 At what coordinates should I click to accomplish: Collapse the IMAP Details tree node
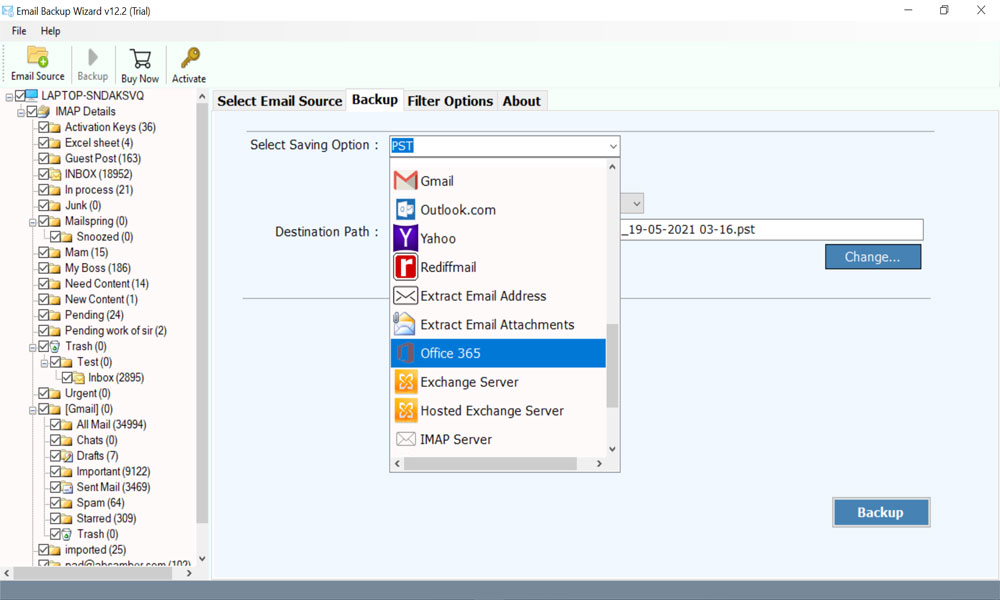[x=20, y=113]
